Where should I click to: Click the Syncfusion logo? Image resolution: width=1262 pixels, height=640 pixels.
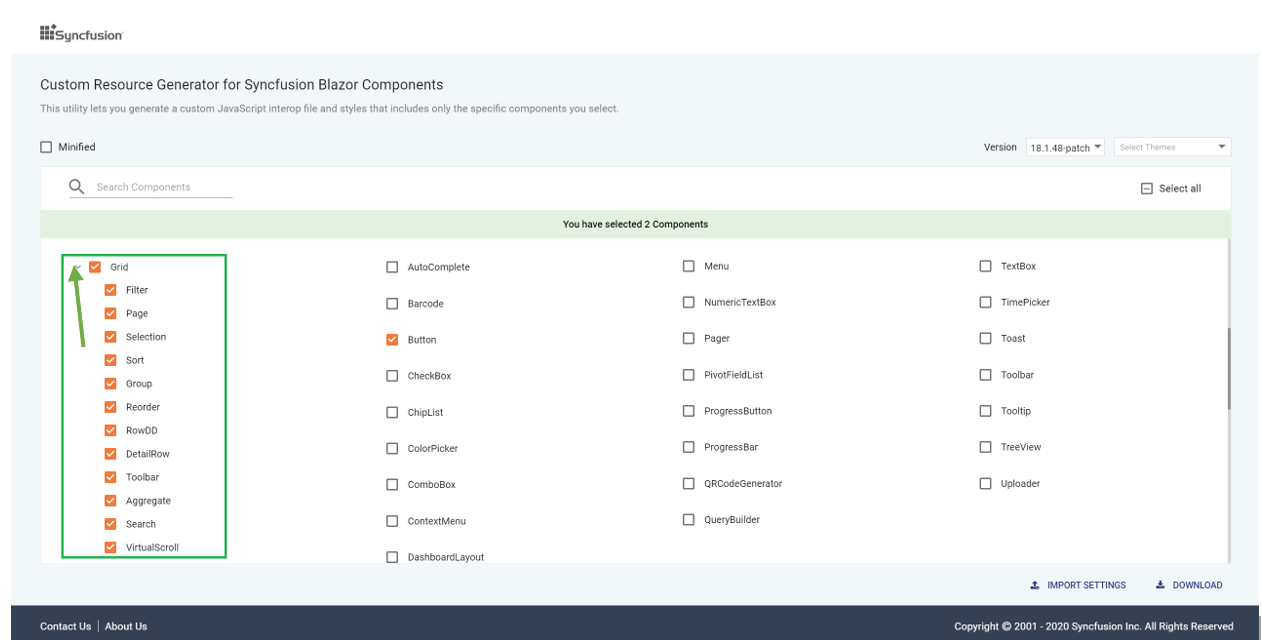tap(81, 34)
